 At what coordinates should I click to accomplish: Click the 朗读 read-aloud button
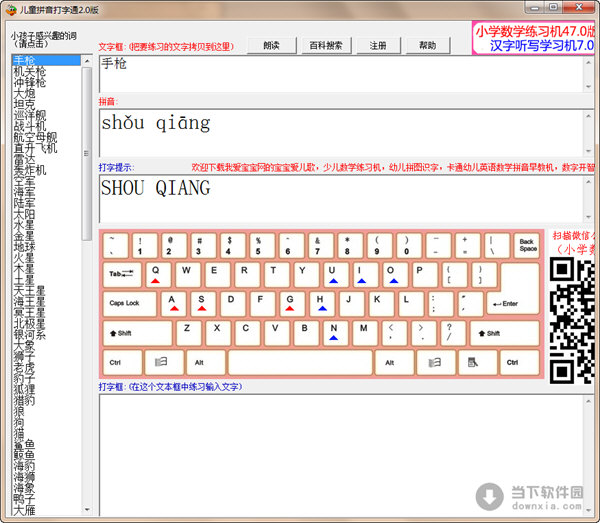(x=272, y=46)
